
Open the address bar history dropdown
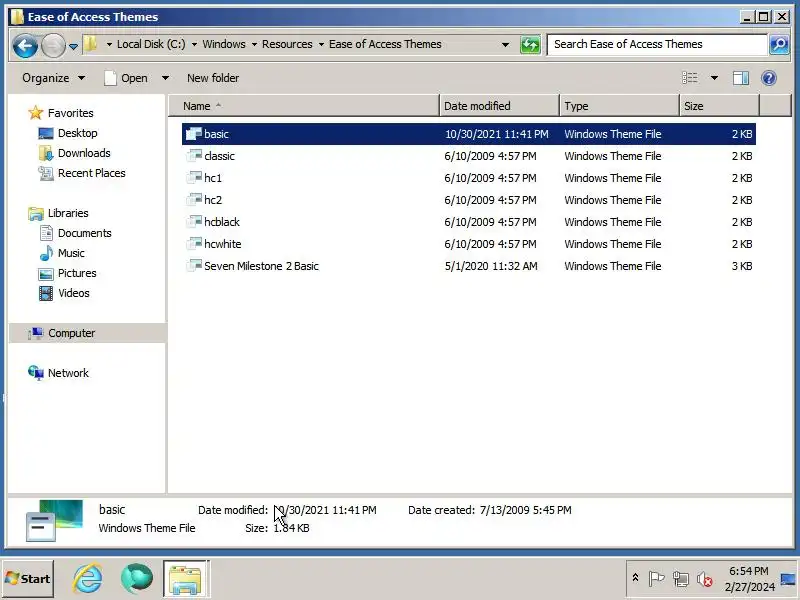pos(505,45)
